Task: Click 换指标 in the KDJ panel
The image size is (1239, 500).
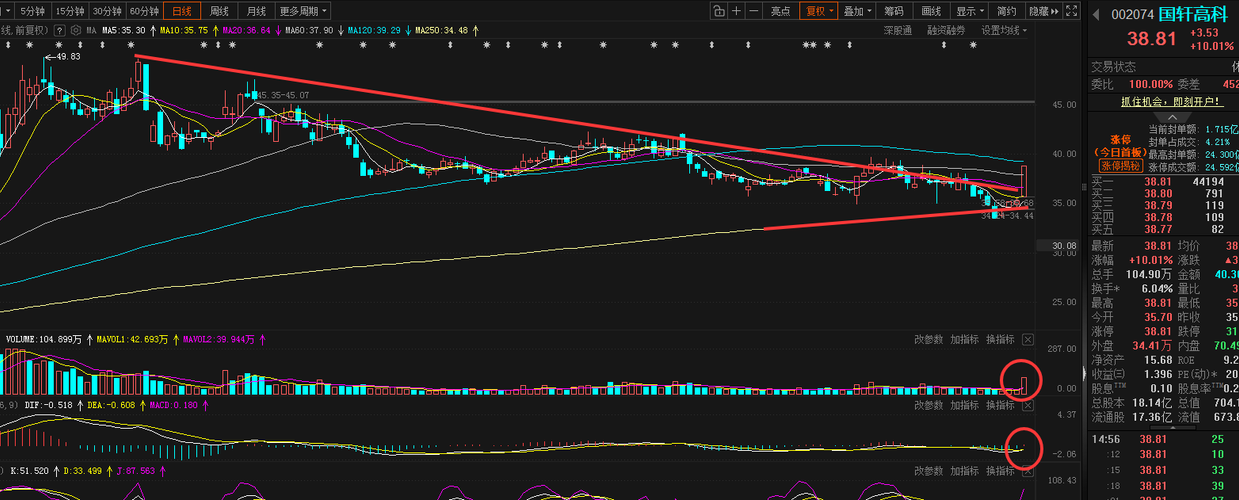Action: pos(1000,470)
